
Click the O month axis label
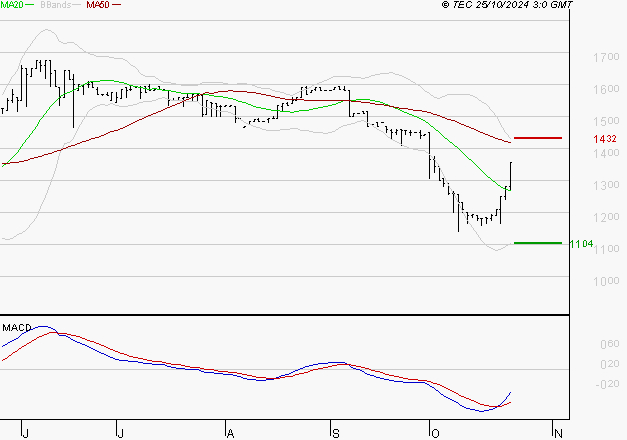click(435, 434)
